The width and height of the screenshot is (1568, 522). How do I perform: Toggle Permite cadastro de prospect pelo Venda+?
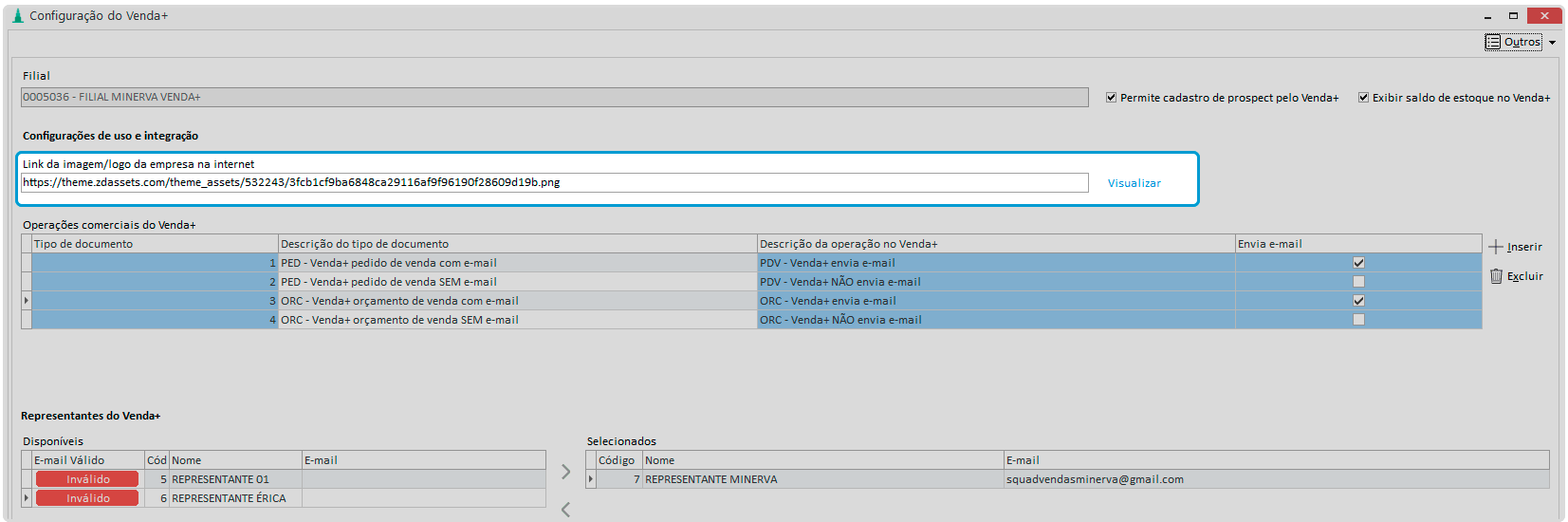(1111, 98)
